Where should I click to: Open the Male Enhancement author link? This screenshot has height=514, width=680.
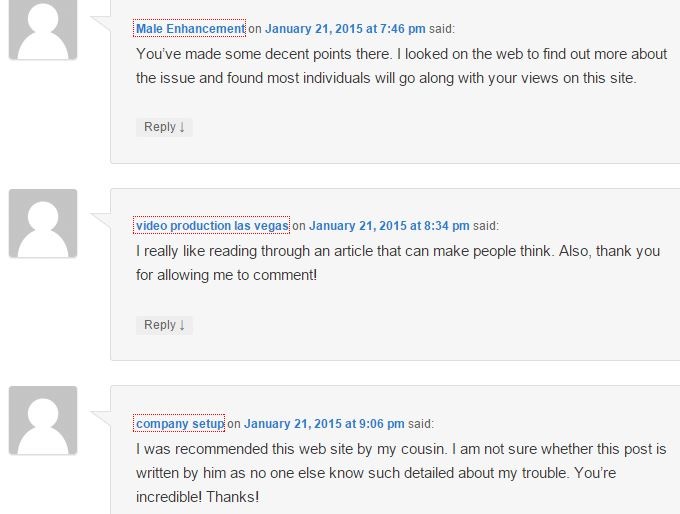click(190, 29)
